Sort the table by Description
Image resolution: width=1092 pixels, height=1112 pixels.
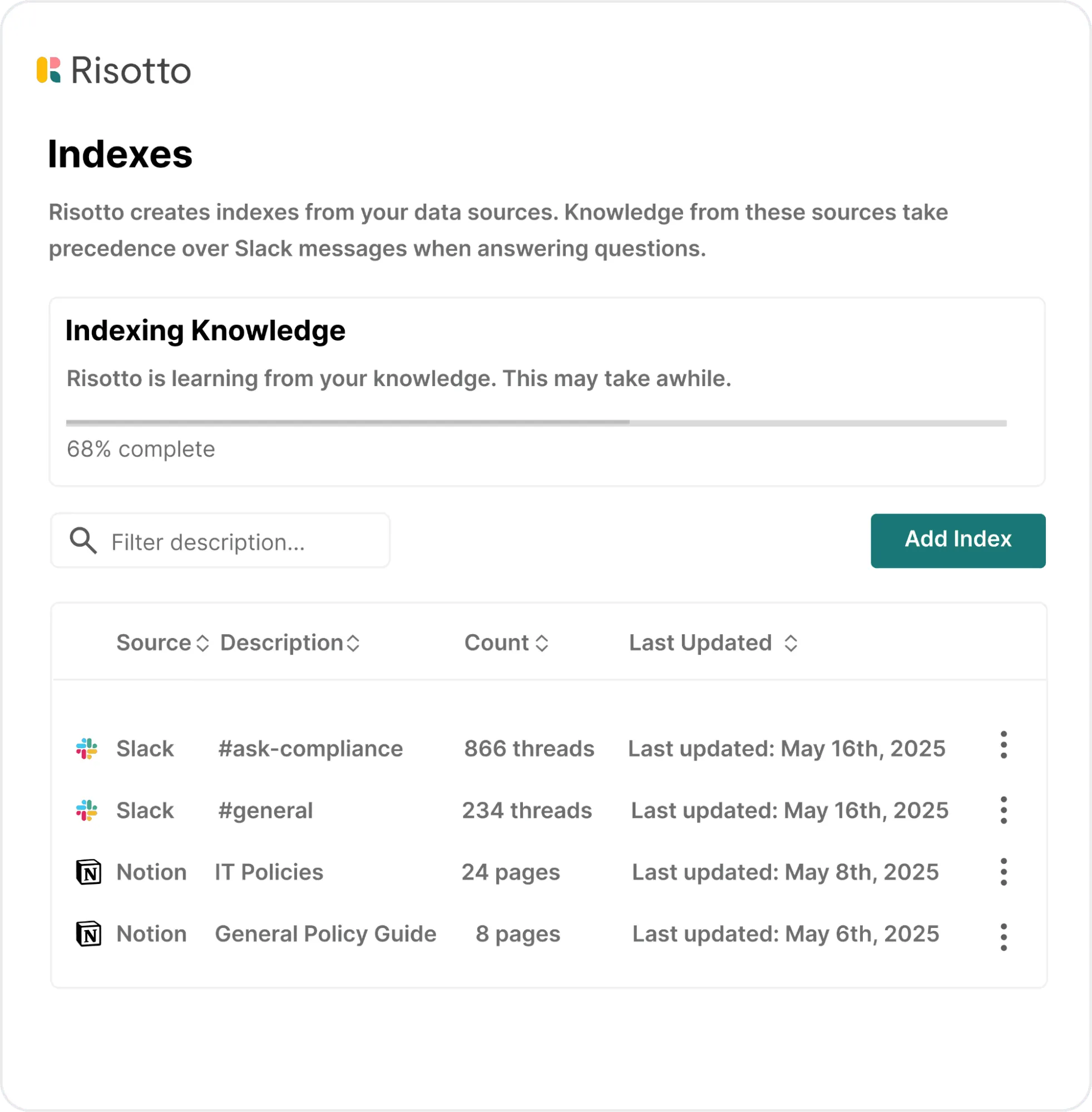click(x=353, y=643)
